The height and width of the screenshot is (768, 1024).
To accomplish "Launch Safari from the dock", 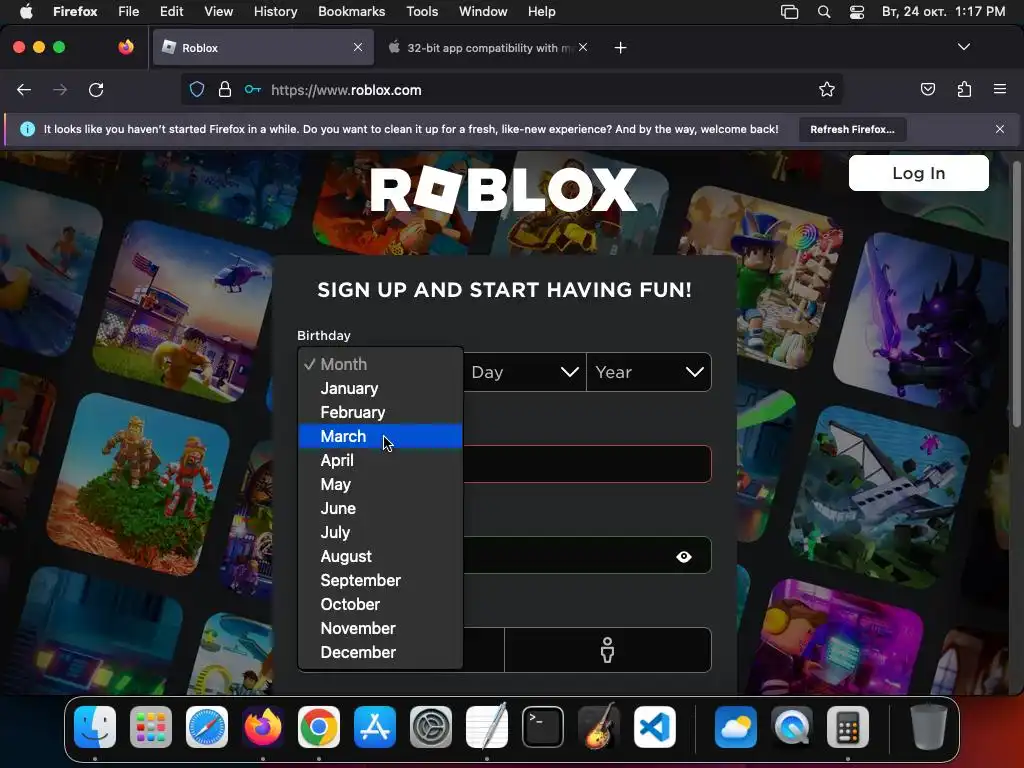I will (207, 727).
